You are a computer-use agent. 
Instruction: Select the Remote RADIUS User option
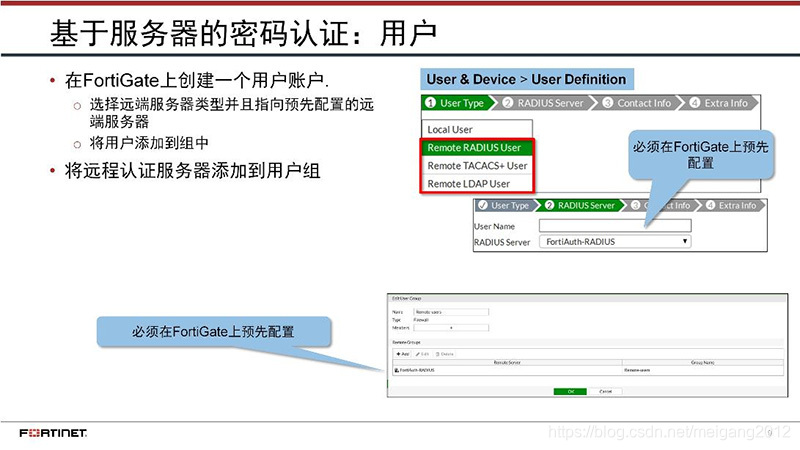click(x=477, y=147)
